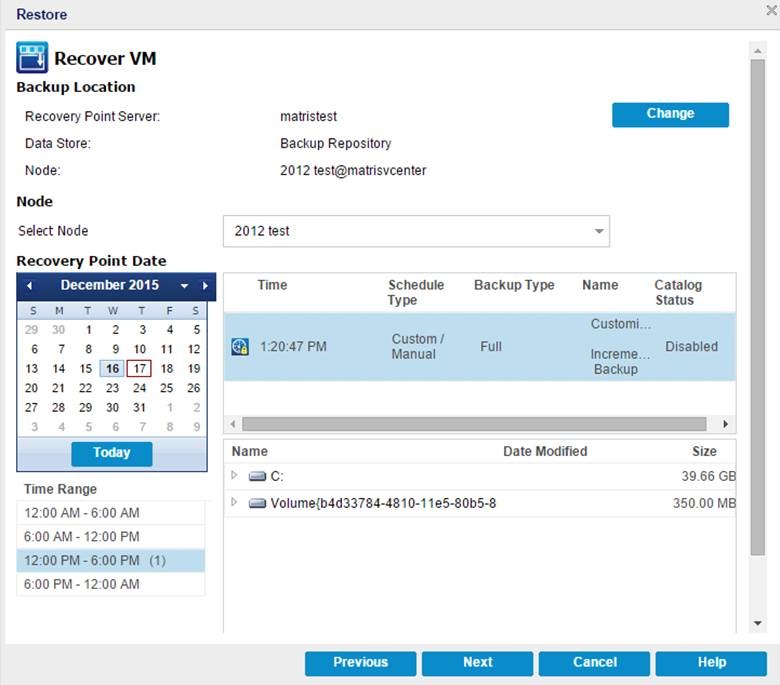Click the recovery point icon beside 1:20:47 PM
This screenshot has width=780, height=685.
(x=240, y=347)
